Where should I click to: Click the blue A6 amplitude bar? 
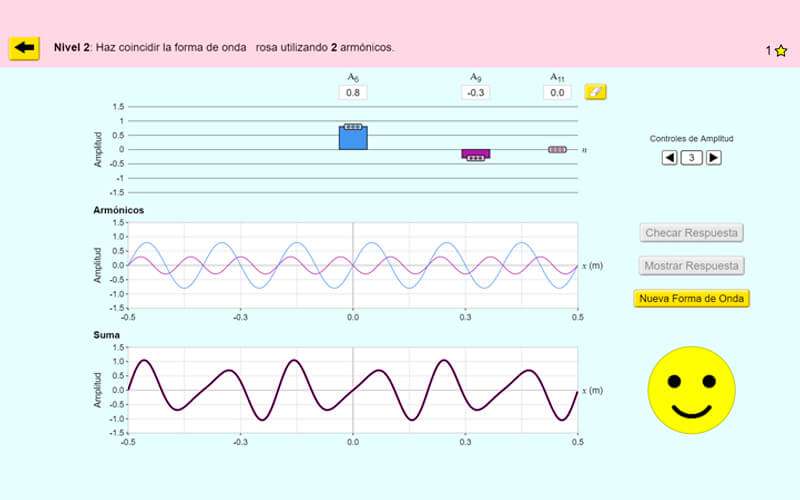tap(353, 139)
